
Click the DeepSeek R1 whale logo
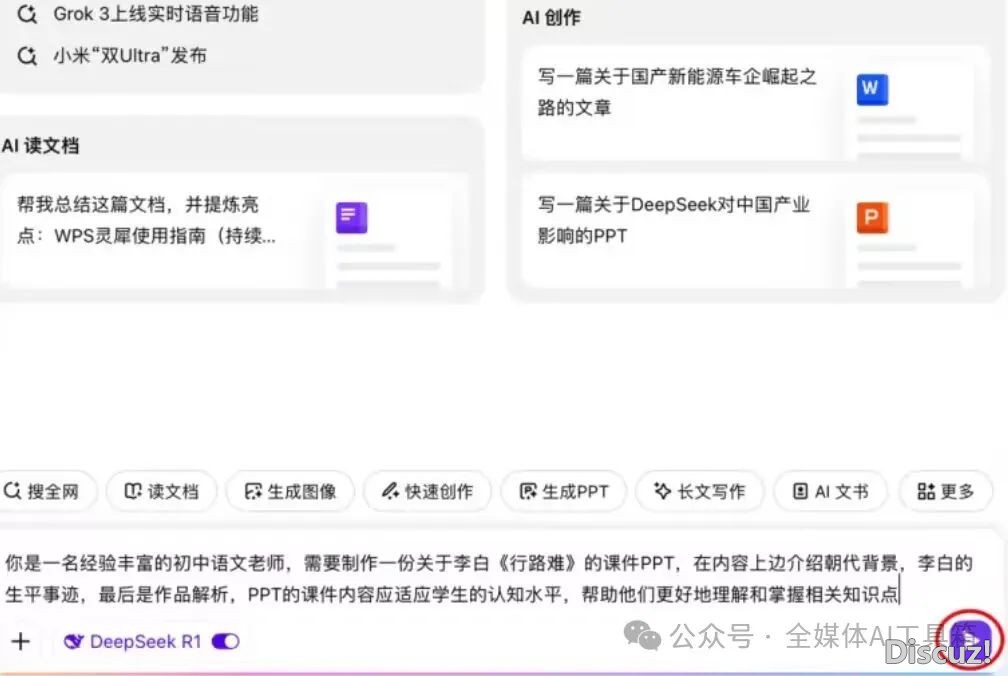(73, 641)
